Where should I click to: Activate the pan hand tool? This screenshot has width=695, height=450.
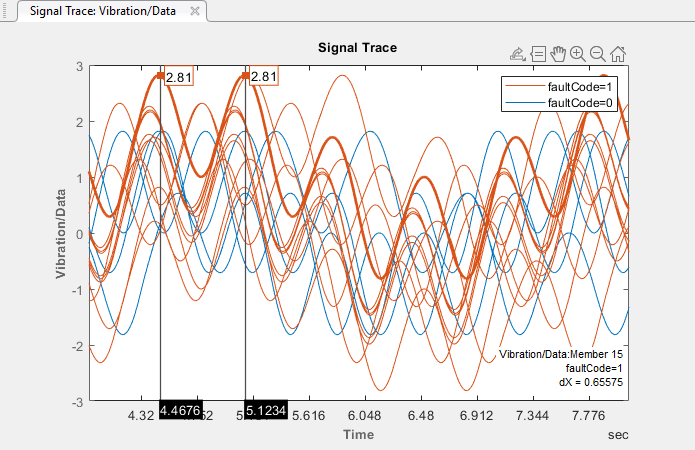[558, 54]
